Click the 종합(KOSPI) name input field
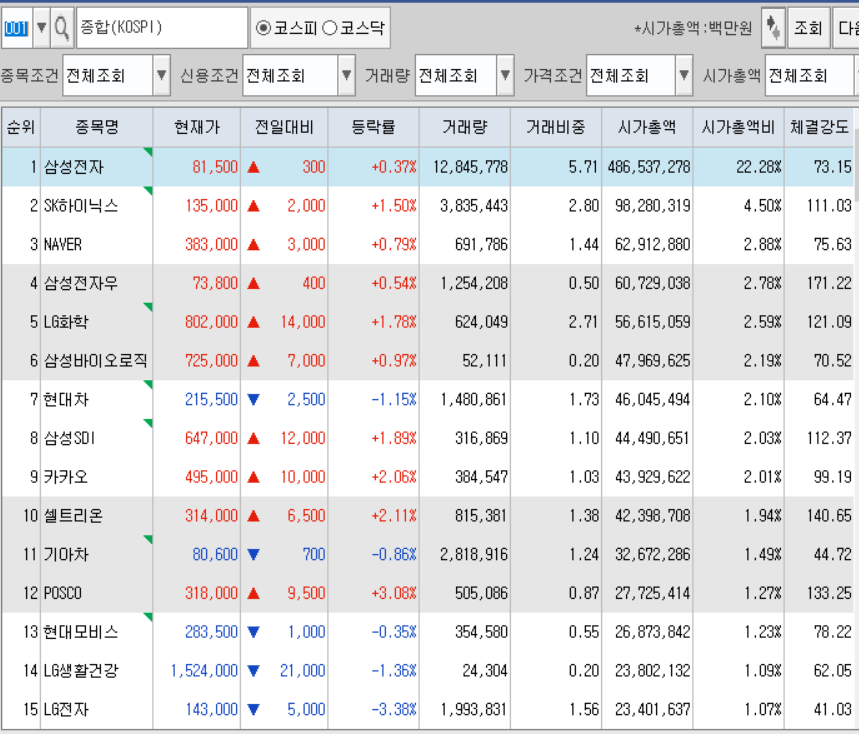The height and width of the screenshot is (734, 859). 162,29
